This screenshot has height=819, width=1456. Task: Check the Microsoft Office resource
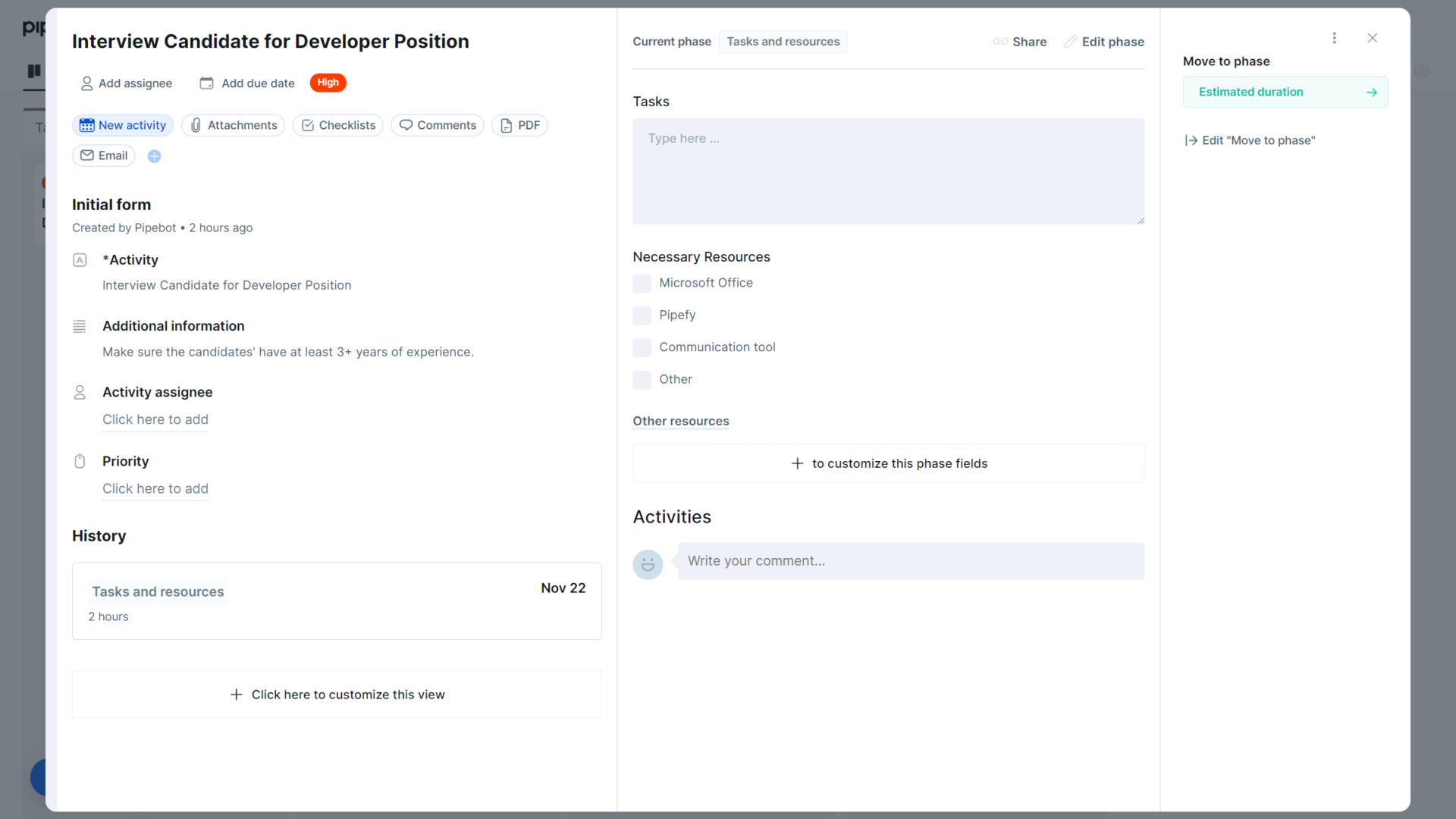click(x=642, y=283)
